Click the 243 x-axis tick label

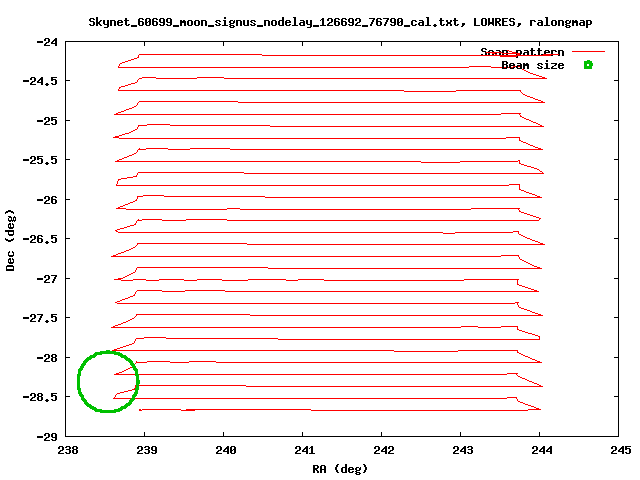point(462,450)
